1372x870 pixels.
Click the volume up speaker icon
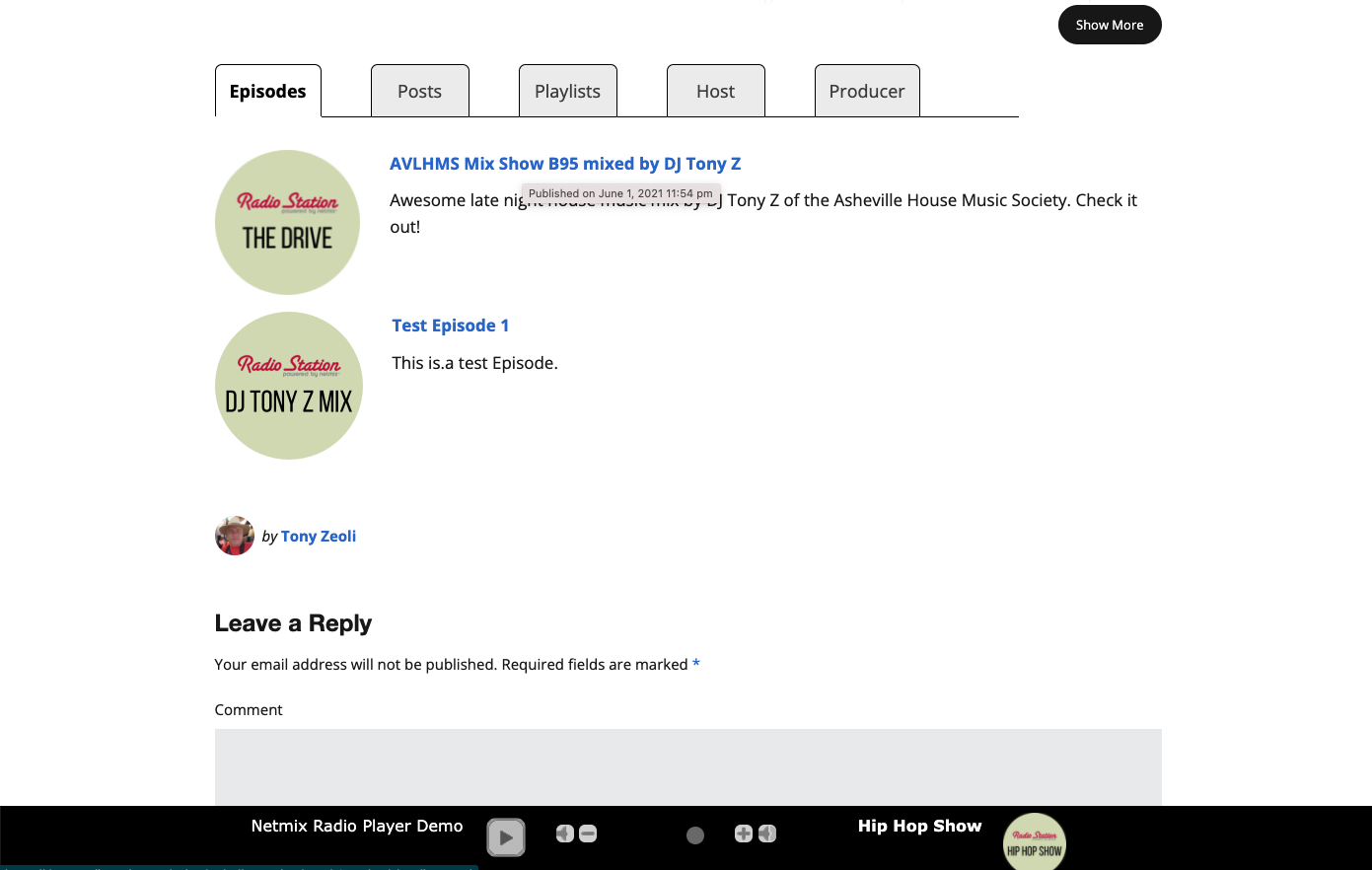pos(767,834)
